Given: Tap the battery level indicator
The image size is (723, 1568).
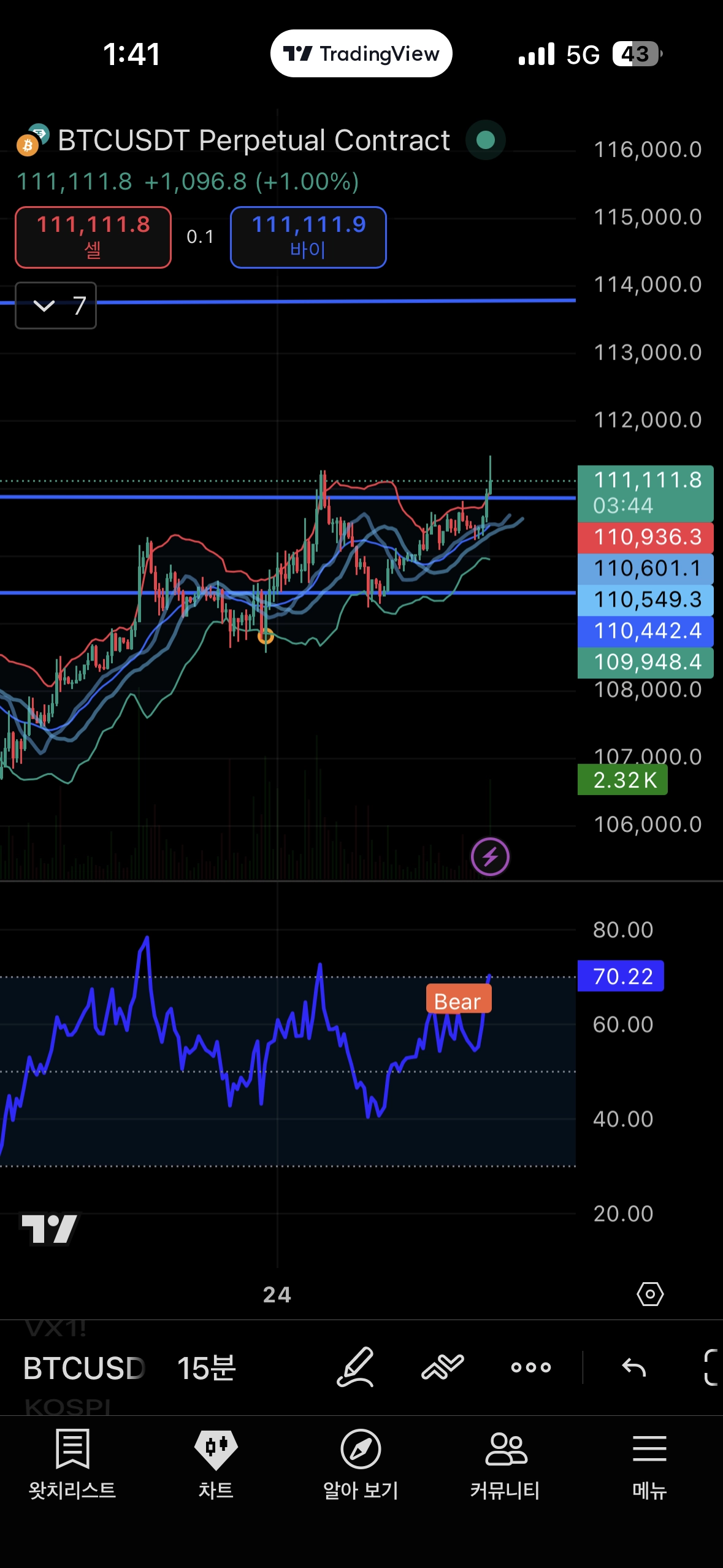Looking at the screenshot, I should (638, 54).
